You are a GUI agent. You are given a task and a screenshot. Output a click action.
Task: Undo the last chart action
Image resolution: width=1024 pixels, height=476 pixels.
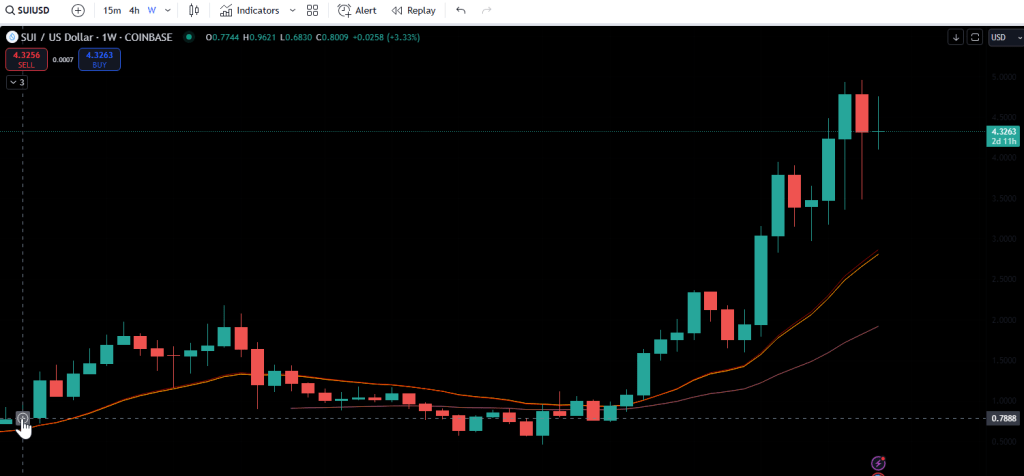pyautogui.click(x=461, y=10)
